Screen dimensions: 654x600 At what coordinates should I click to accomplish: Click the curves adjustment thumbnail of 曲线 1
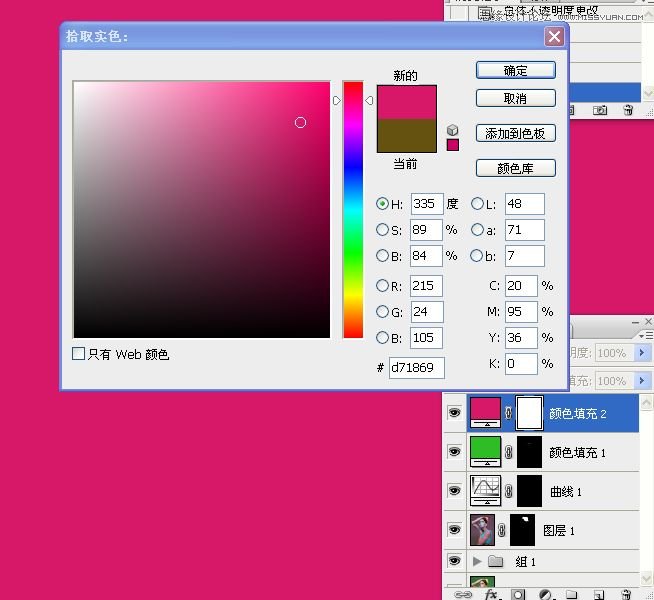tap(485, 490)
